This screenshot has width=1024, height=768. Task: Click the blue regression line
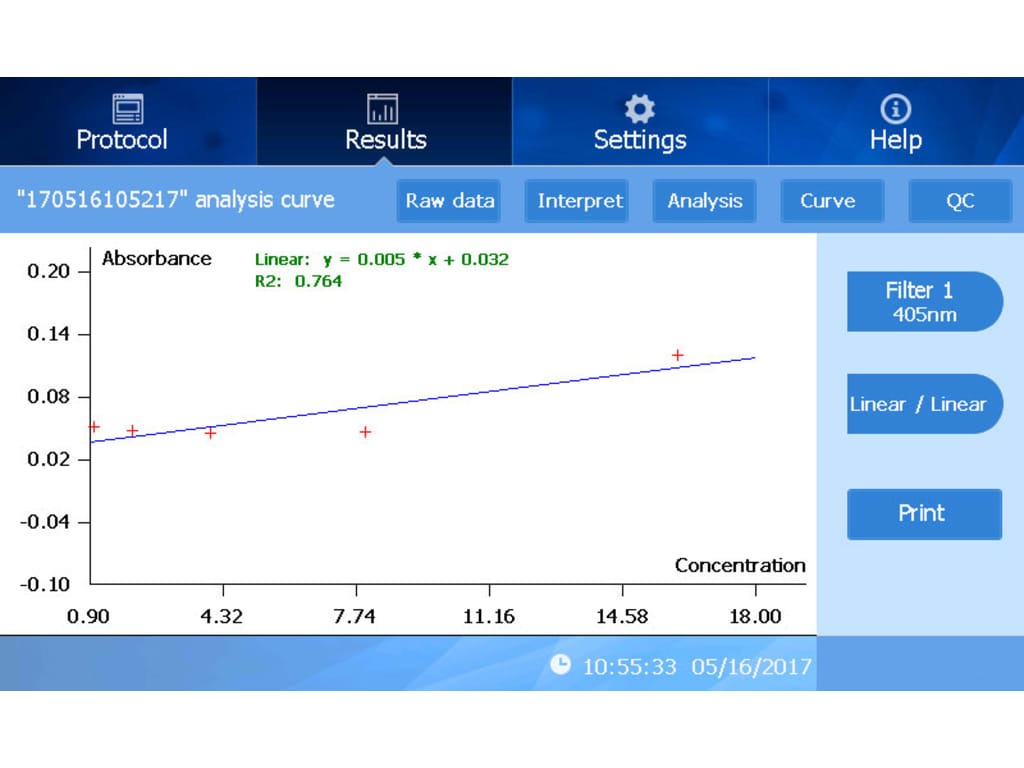click(x=500, y=388)
